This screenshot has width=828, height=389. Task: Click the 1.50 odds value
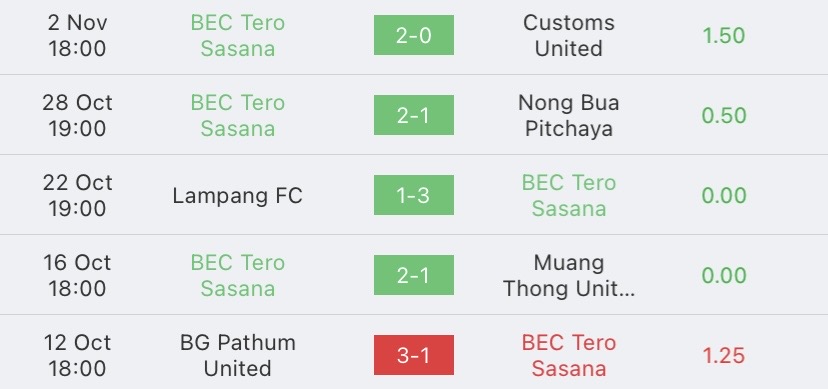click(x=723, y=35)
